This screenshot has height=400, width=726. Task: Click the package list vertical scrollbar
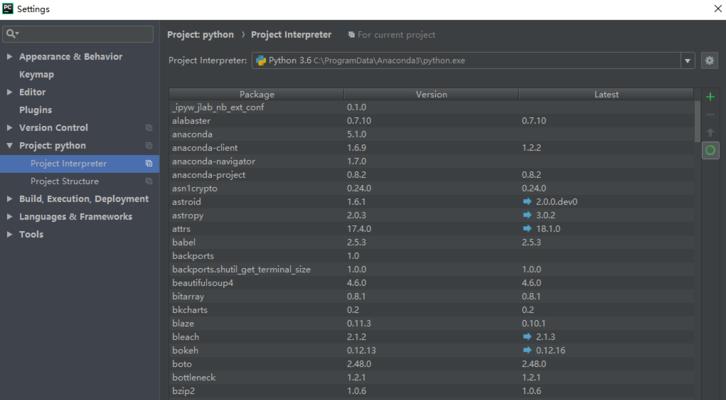point(697,121)
